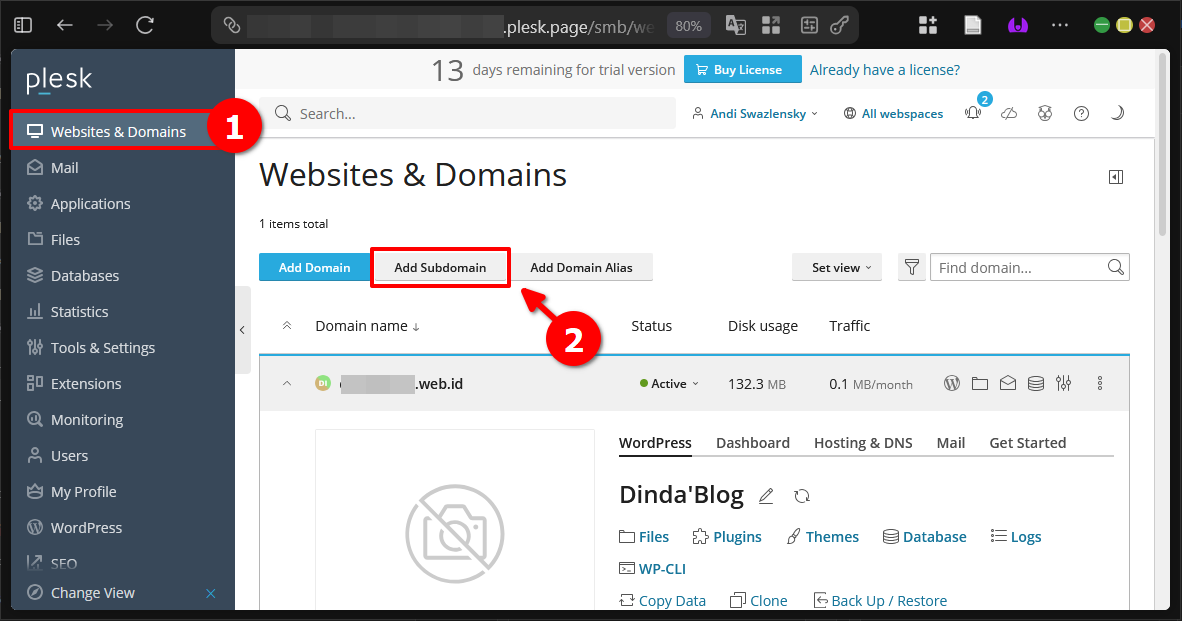This screenshot has height=621, width=1182.
Task: Toggle dark mode with the moon icon
Action: 1117,113
